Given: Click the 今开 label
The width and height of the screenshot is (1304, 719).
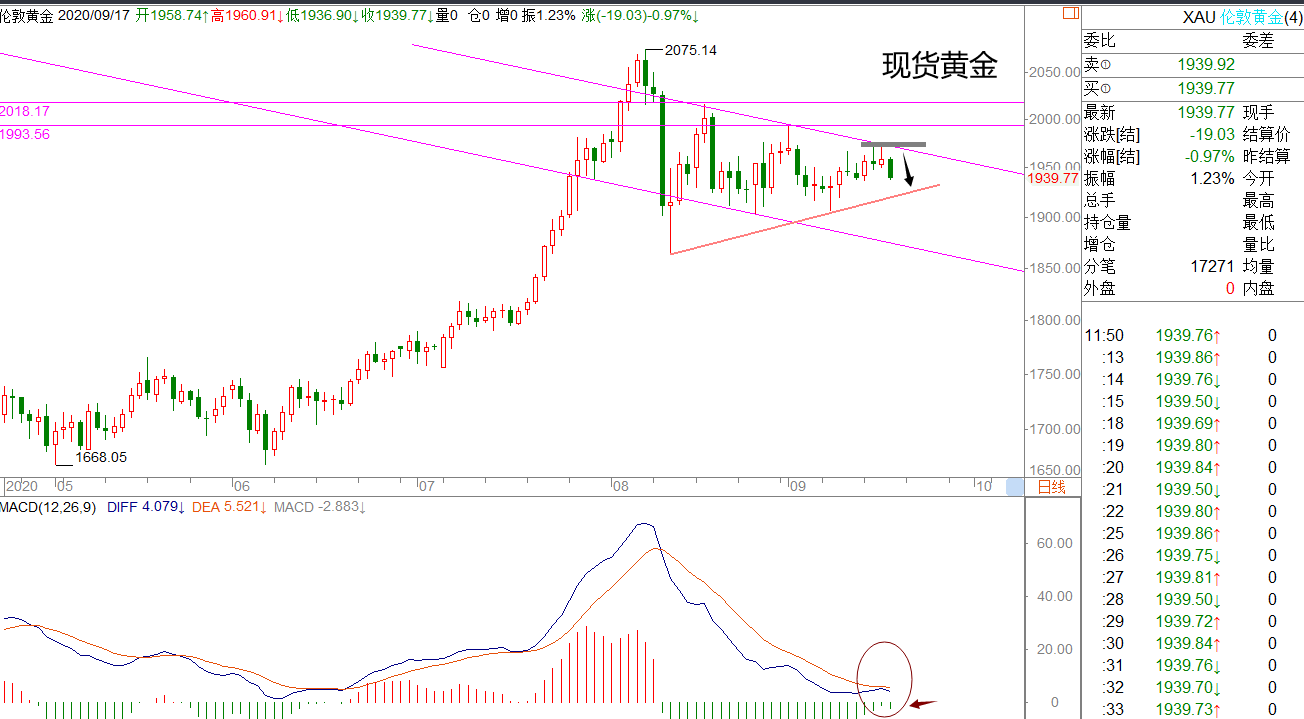Looking at the screenshot, I should pyautogui.click(x=1258, y=179).
